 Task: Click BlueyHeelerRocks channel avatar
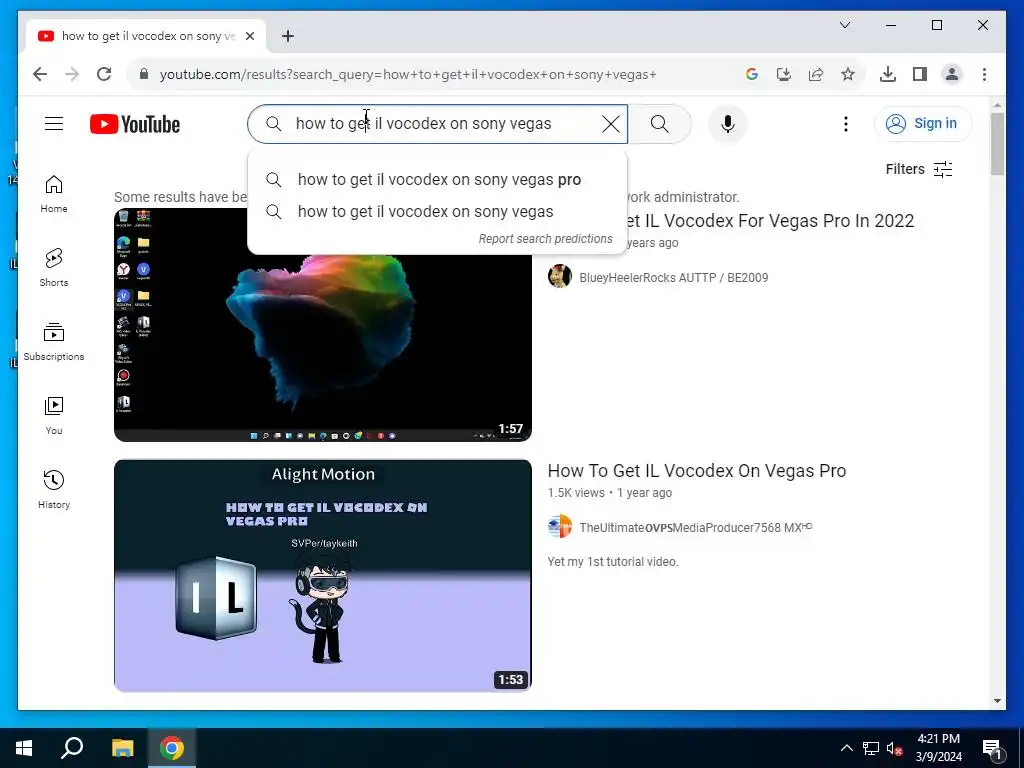pos(560,277)
